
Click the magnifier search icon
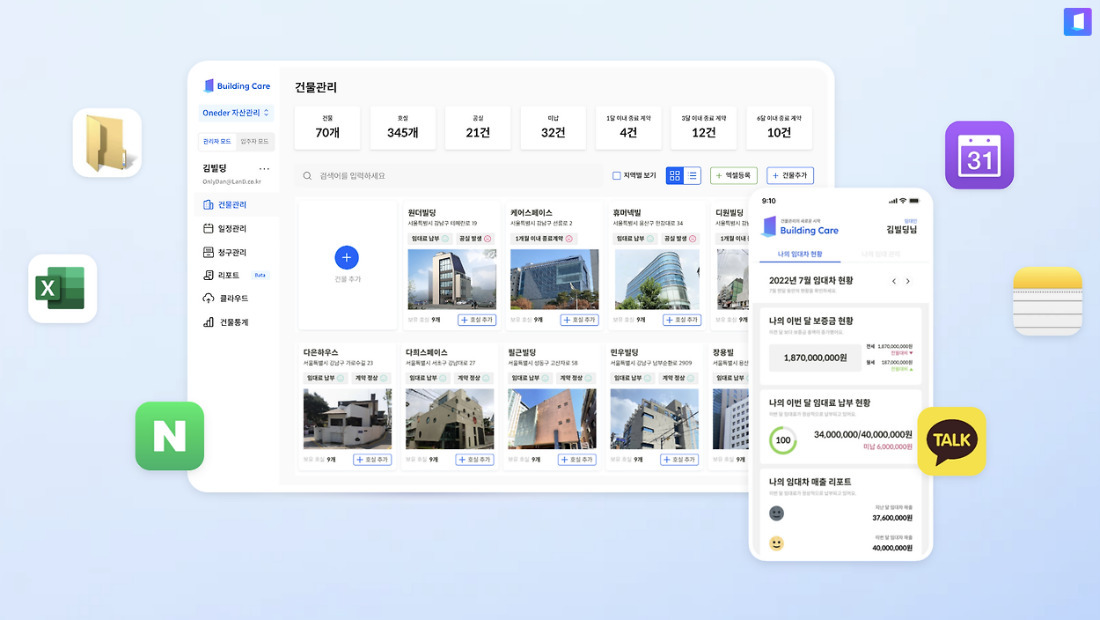coord(307,176)
